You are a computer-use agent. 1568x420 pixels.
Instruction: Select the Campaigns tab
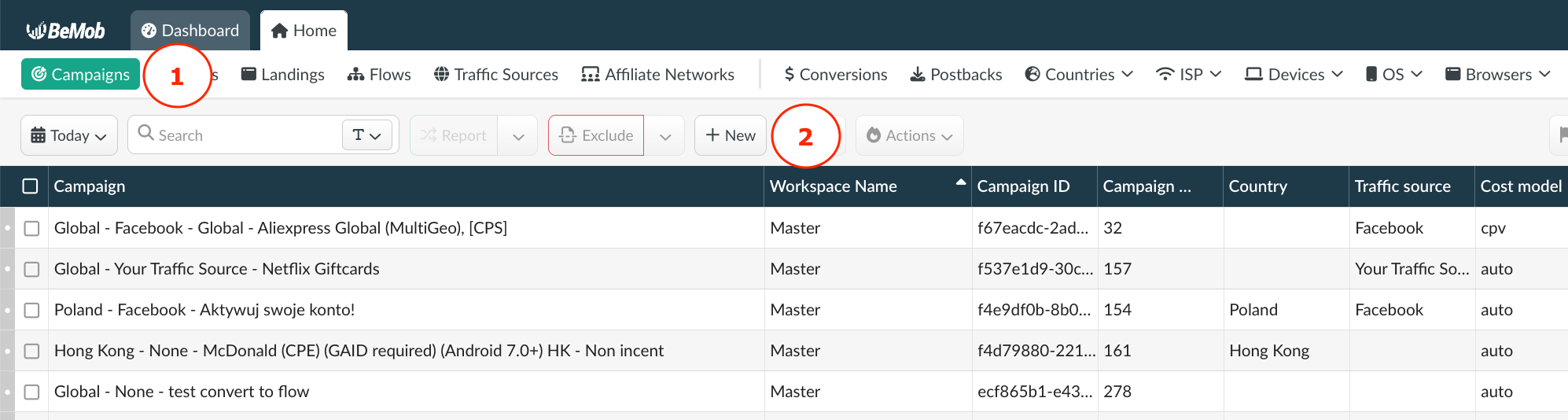coord(80,75)
